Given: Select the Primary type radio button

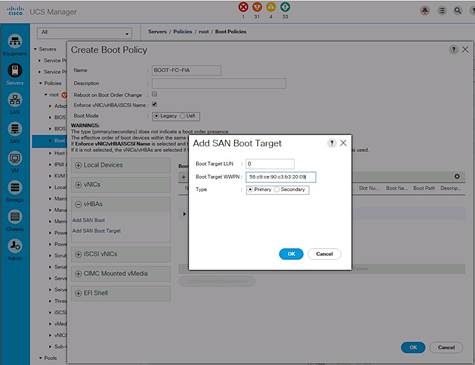Looking at the screenshot, I should click(250, 190).
